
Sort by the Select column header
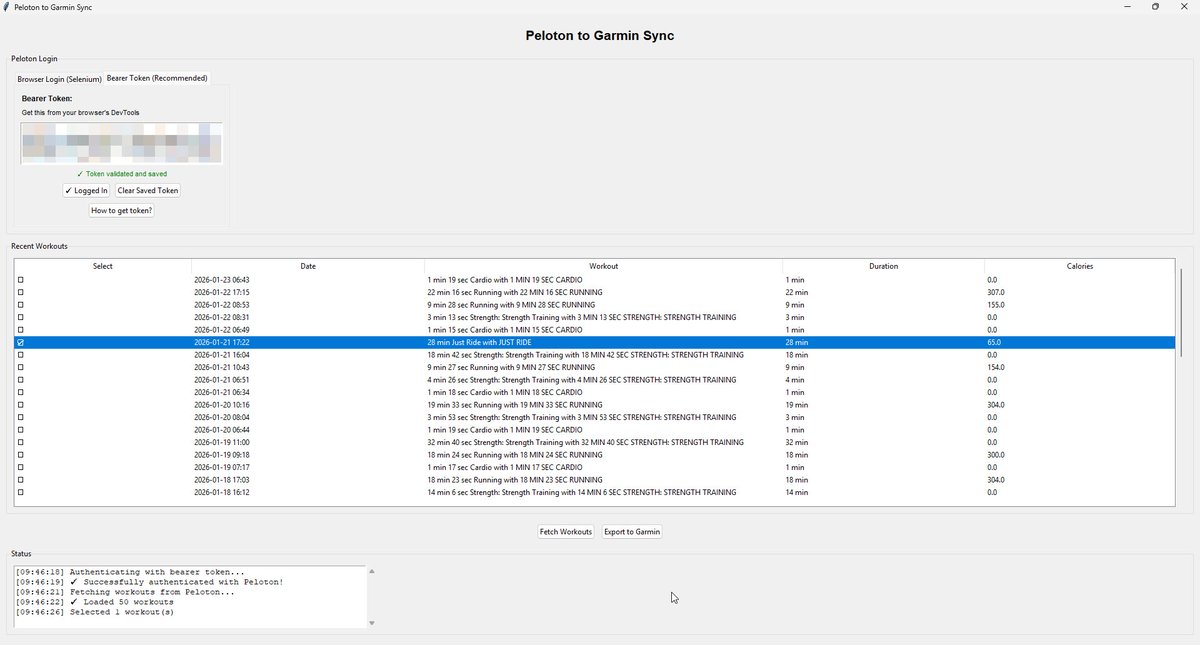[103, 266]
